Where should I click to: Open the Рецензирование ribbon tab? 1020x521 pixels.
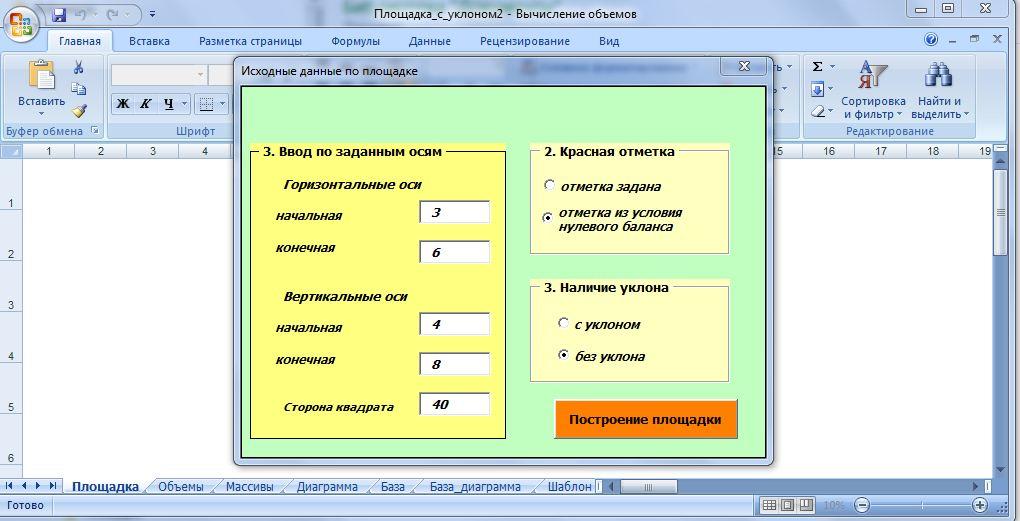[x=525, y=41]
